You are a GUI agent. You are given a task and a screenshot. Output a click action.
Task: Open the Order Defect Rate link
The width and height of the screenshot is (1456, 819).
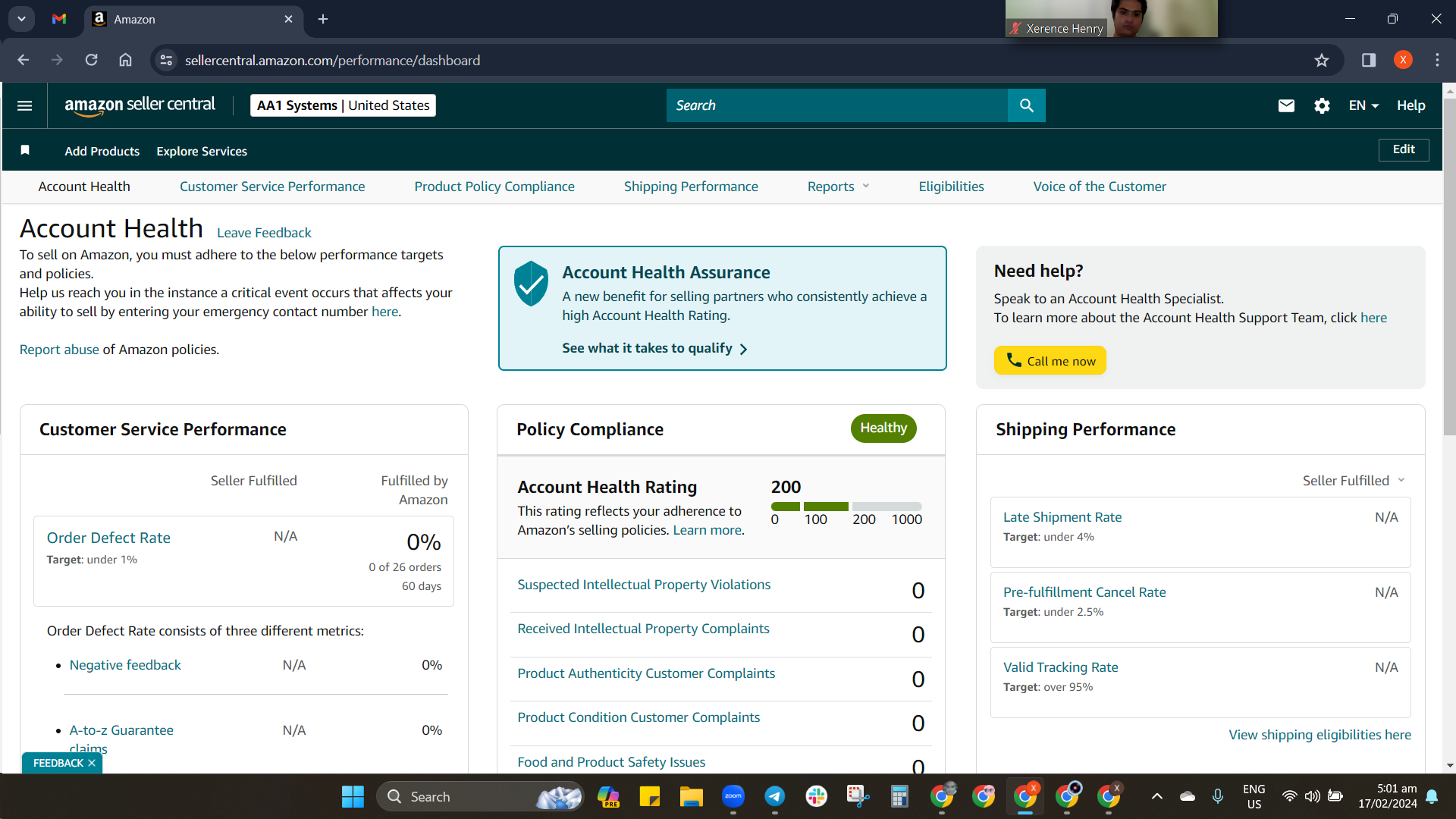108,538
